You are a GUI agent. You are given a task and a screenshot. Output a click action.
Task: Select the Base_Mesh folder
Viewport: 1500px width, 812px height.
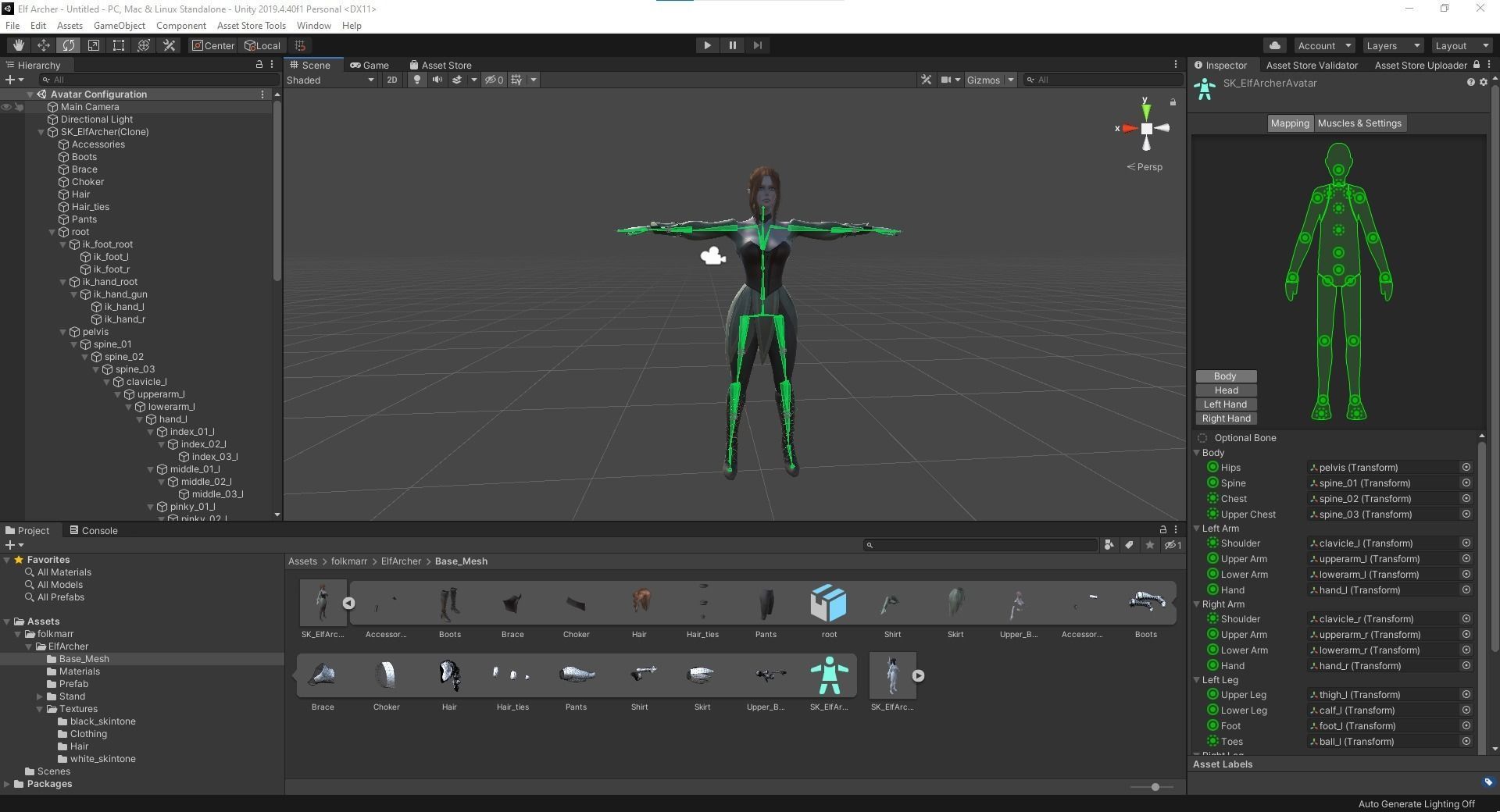[x=84, y=659]
